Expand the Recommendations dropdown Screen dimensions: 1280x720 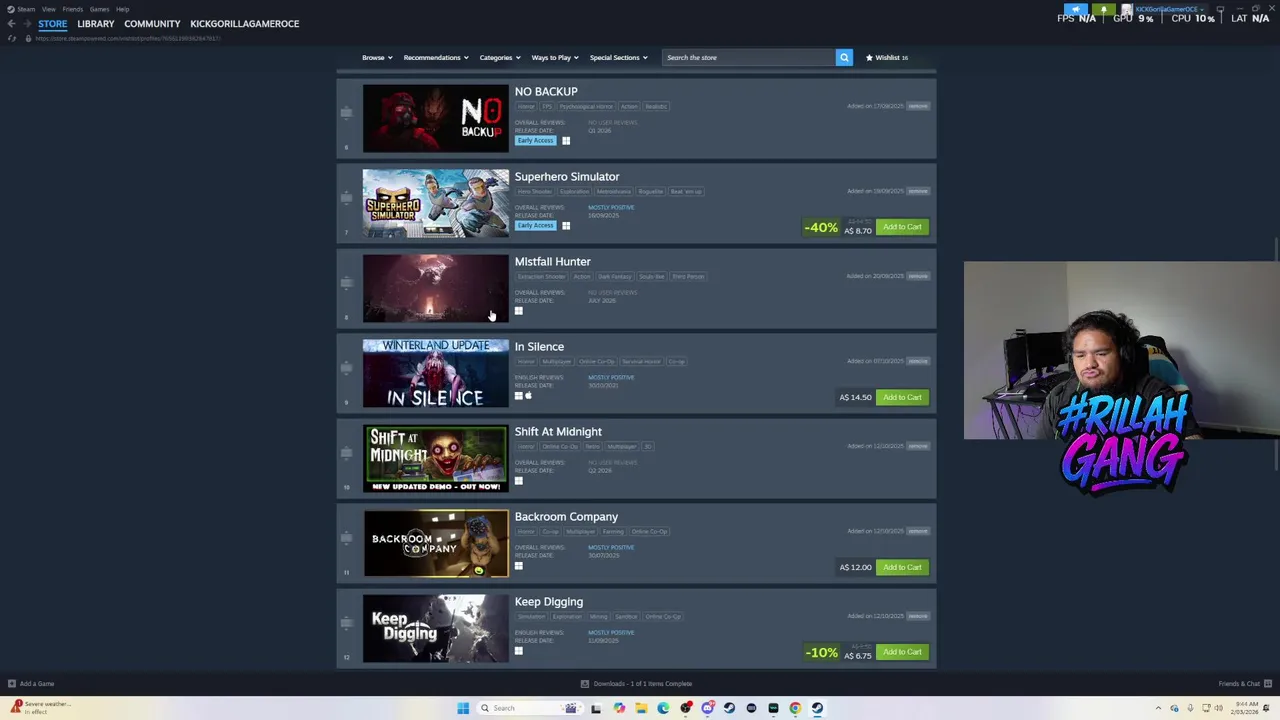click(x=436, y=57)
